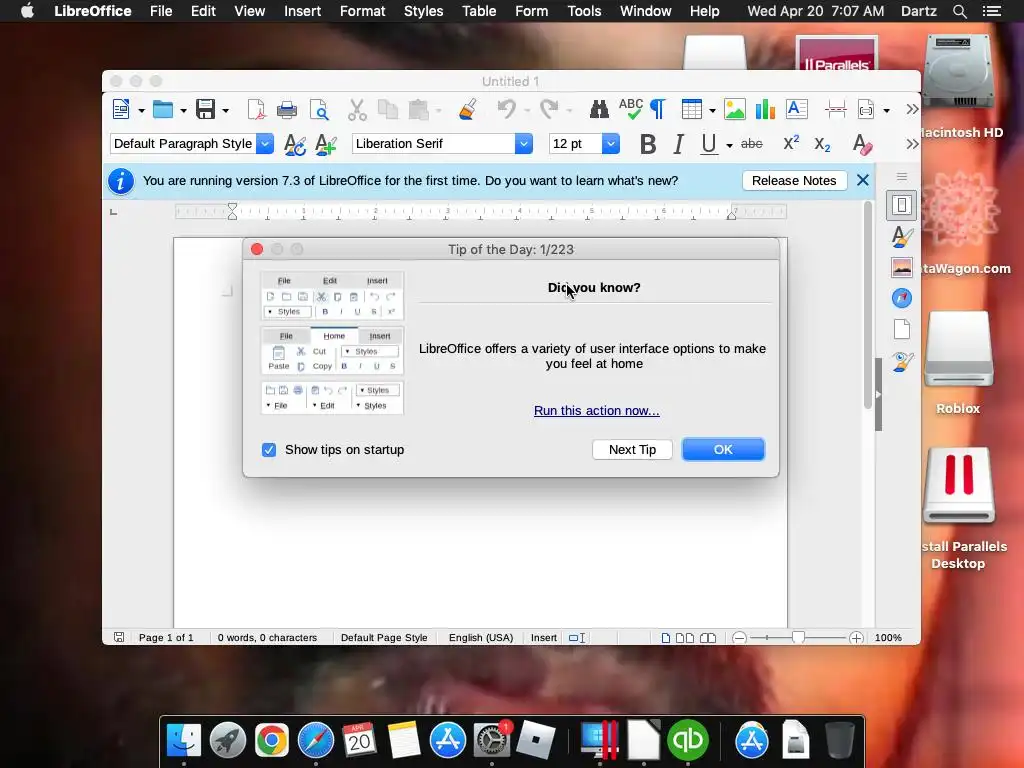The image size is (1024, 768).
Task: Click the Insert Chart icon
Action: (765, 109)
